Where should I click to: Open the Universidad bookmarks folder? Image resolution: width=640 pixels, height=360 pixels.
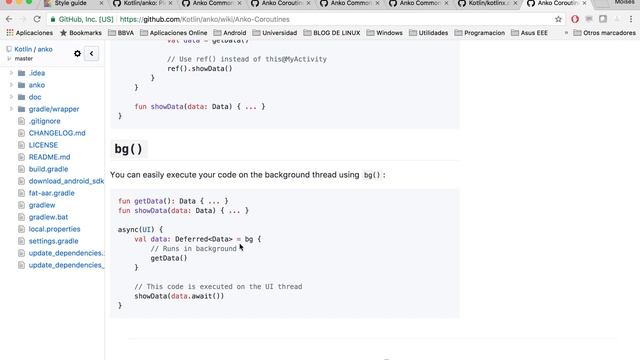(x=275, y=33)
